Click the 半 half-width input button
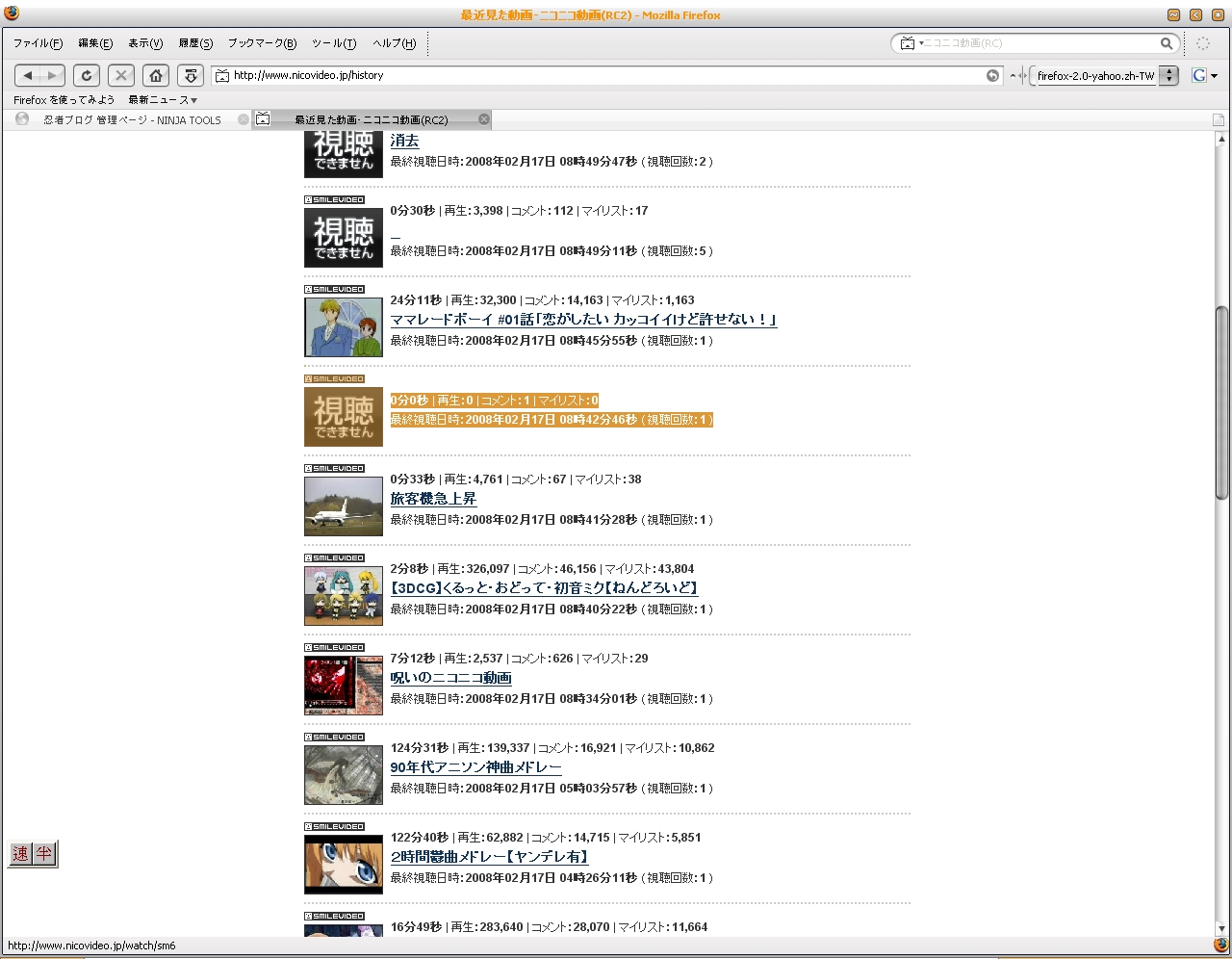The height and width of the screenshot is (959, 1232). pos(44,854)
